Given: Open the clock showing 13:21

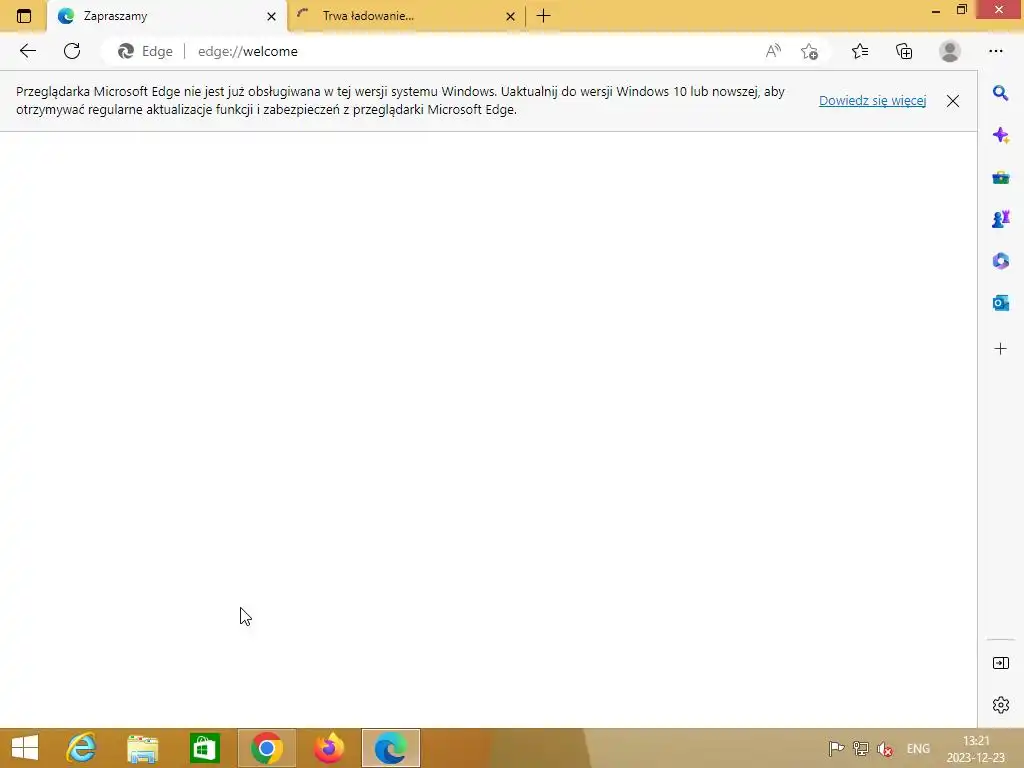Looking at the screenshot, I should point(976,749).
